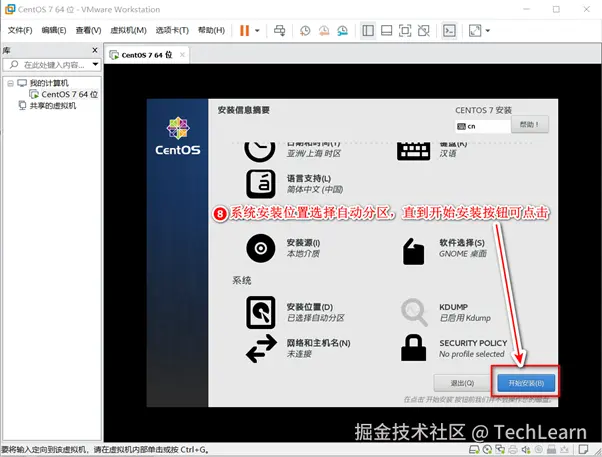Viewport: 602px width, 457px height.
Task: Click the send Ctrl+Alt+Del toolbar icon
Action: [x=280, y=30]
